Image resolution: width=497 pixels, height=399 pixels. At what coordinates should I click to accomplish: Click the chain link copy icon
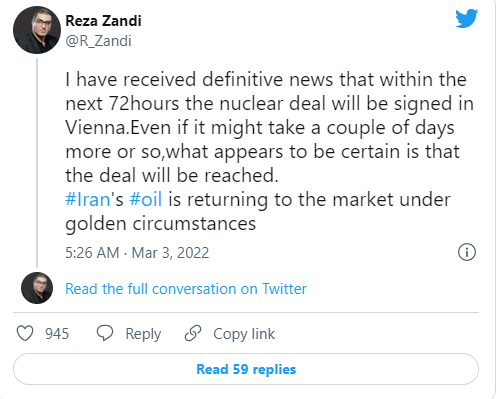tap(193, 333)
